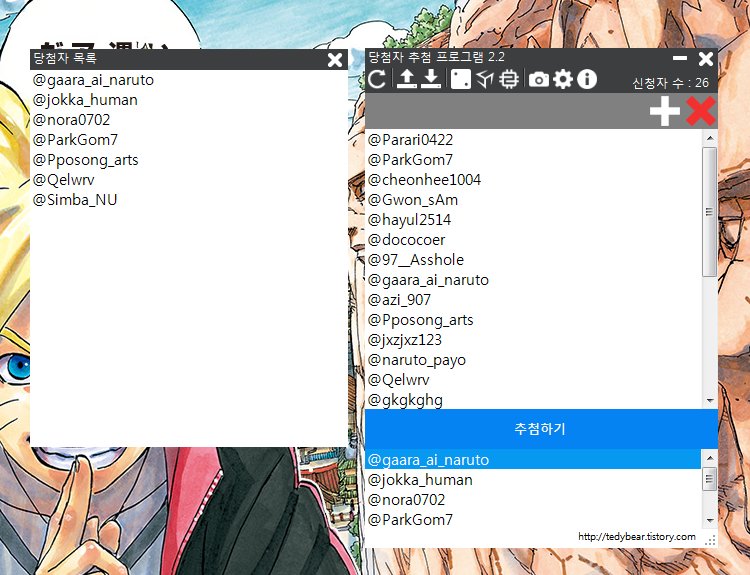Click the dice icon in toolbar

(461, 79)
